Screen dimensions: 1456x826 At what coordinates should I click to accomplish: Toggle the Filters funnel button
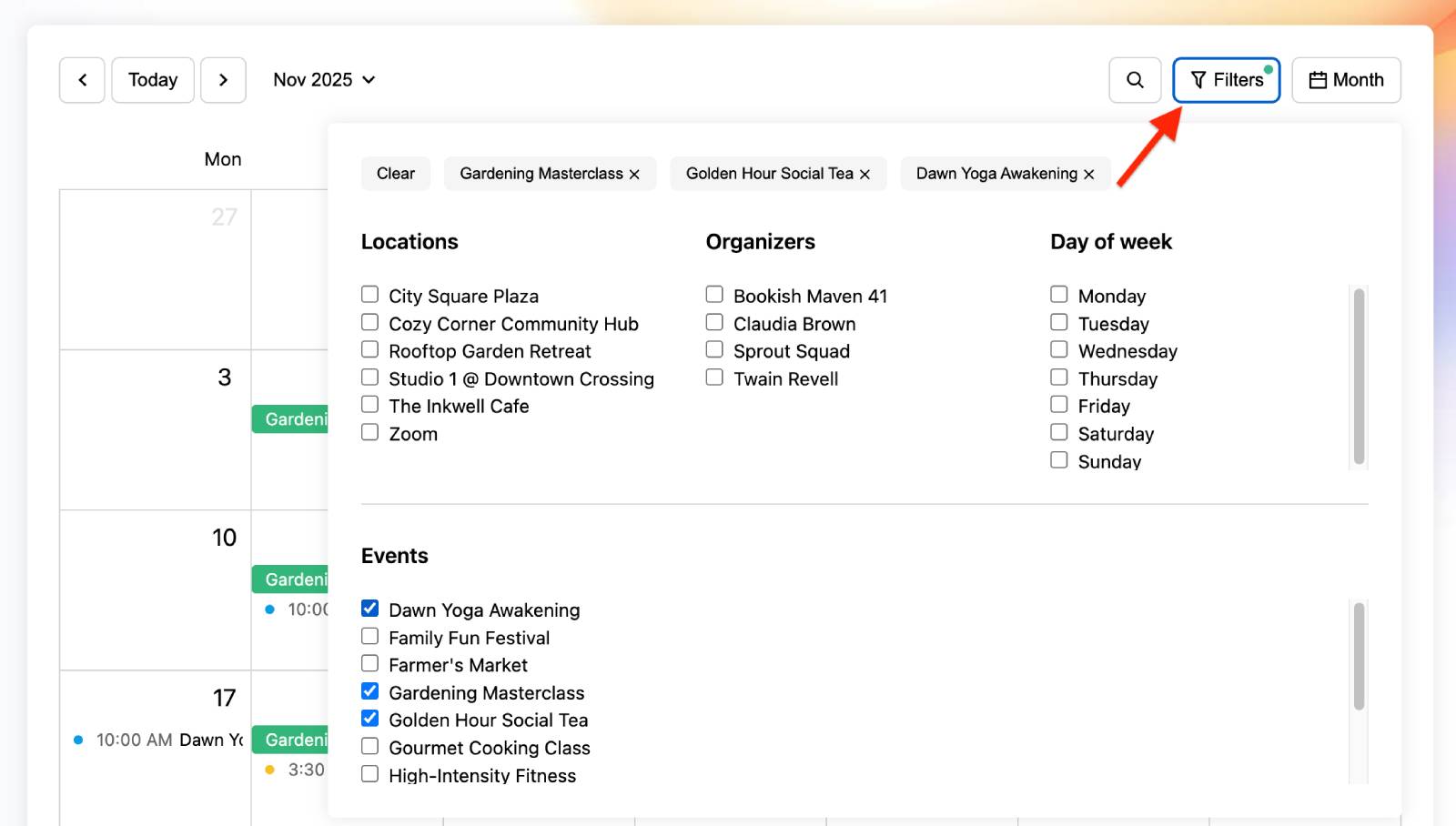1226,80
